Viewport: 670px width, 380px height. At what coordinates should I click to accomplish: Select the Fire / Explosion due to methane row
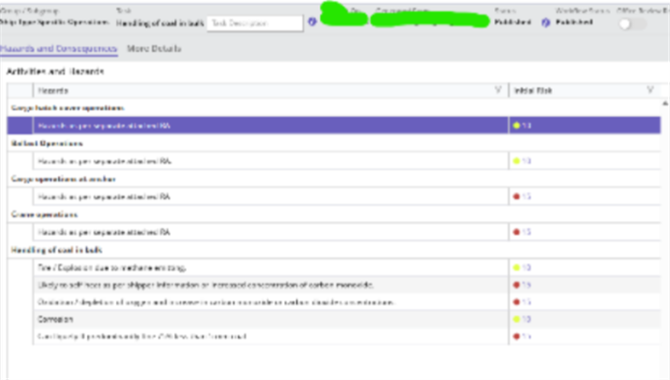(x=334, y=268)
